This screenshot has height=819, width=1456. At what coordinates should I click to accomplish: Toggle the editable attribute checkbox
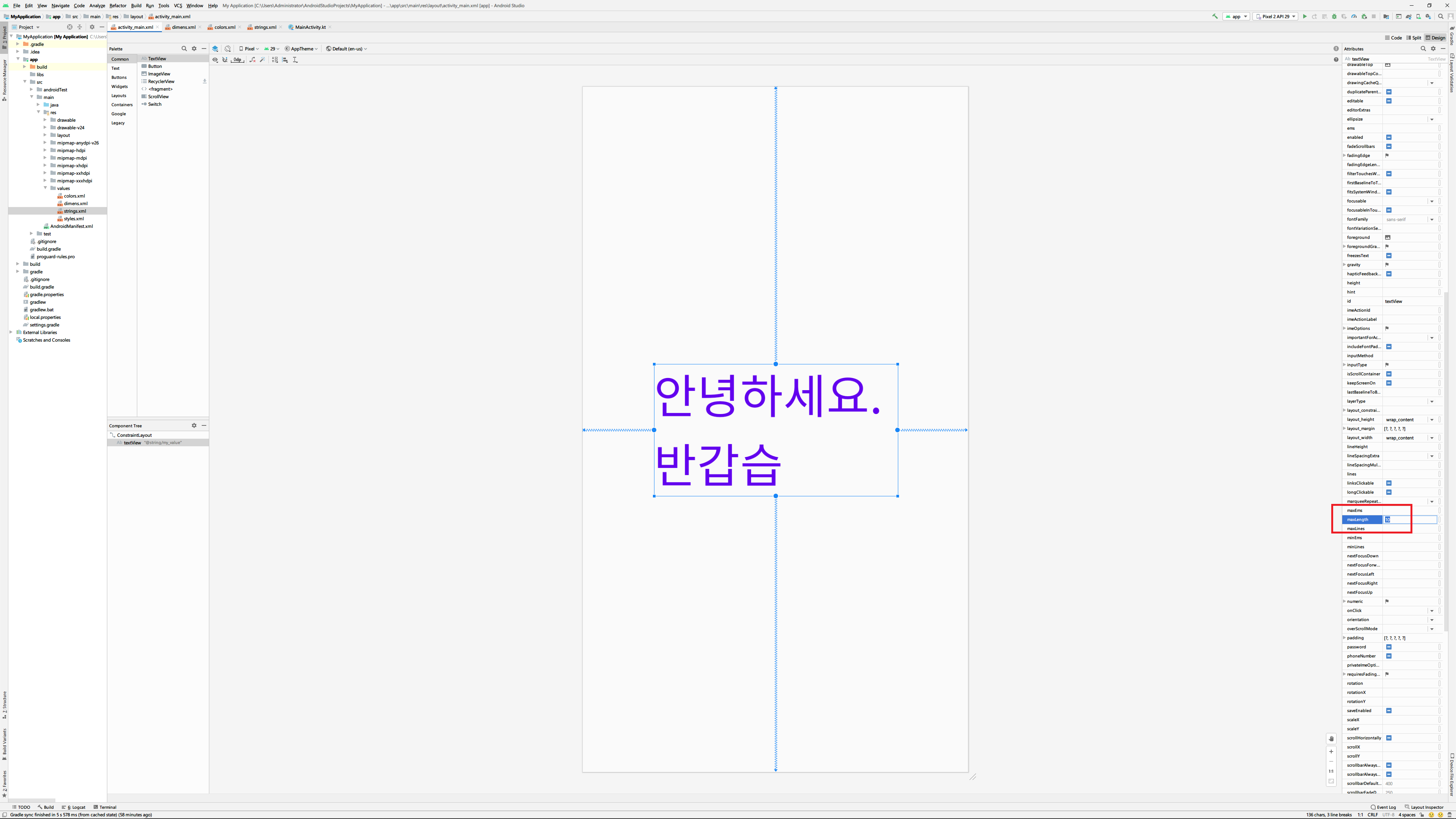pos(1389,101)
